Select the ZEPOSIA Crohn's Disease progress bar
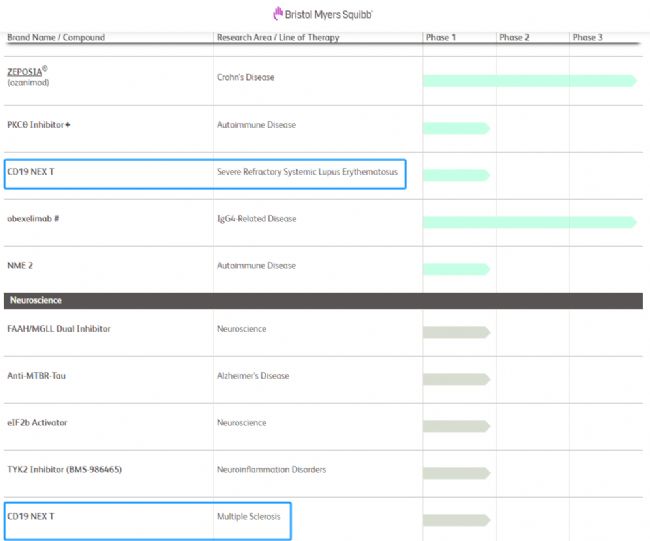 pos(529,81)
